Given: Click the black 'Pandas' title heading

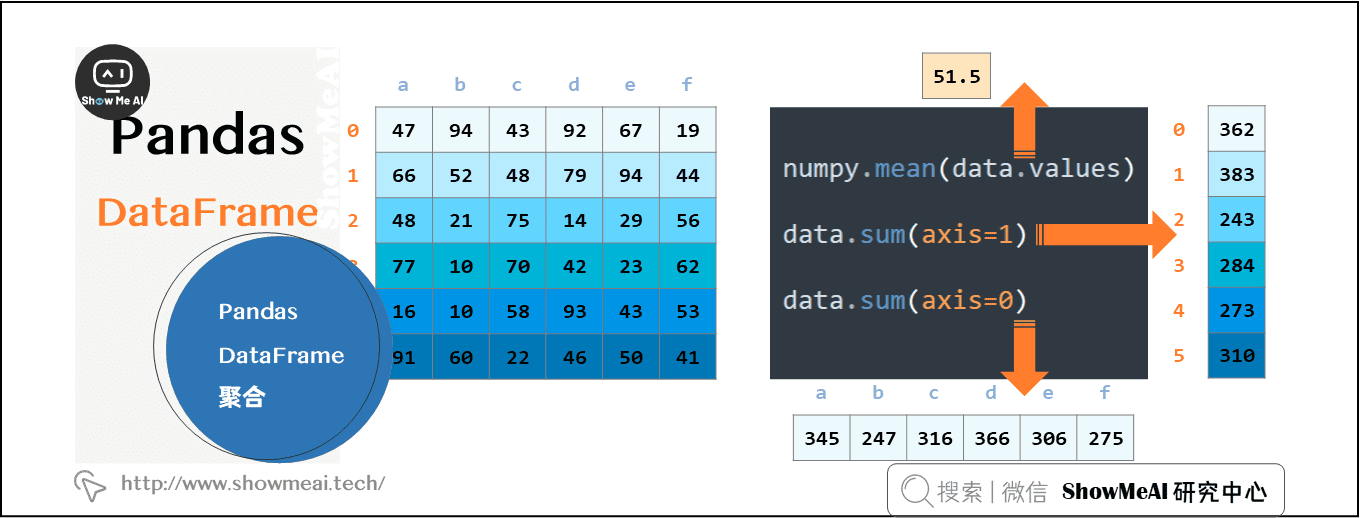Looking at the screenshot, I should click(207, 134).
